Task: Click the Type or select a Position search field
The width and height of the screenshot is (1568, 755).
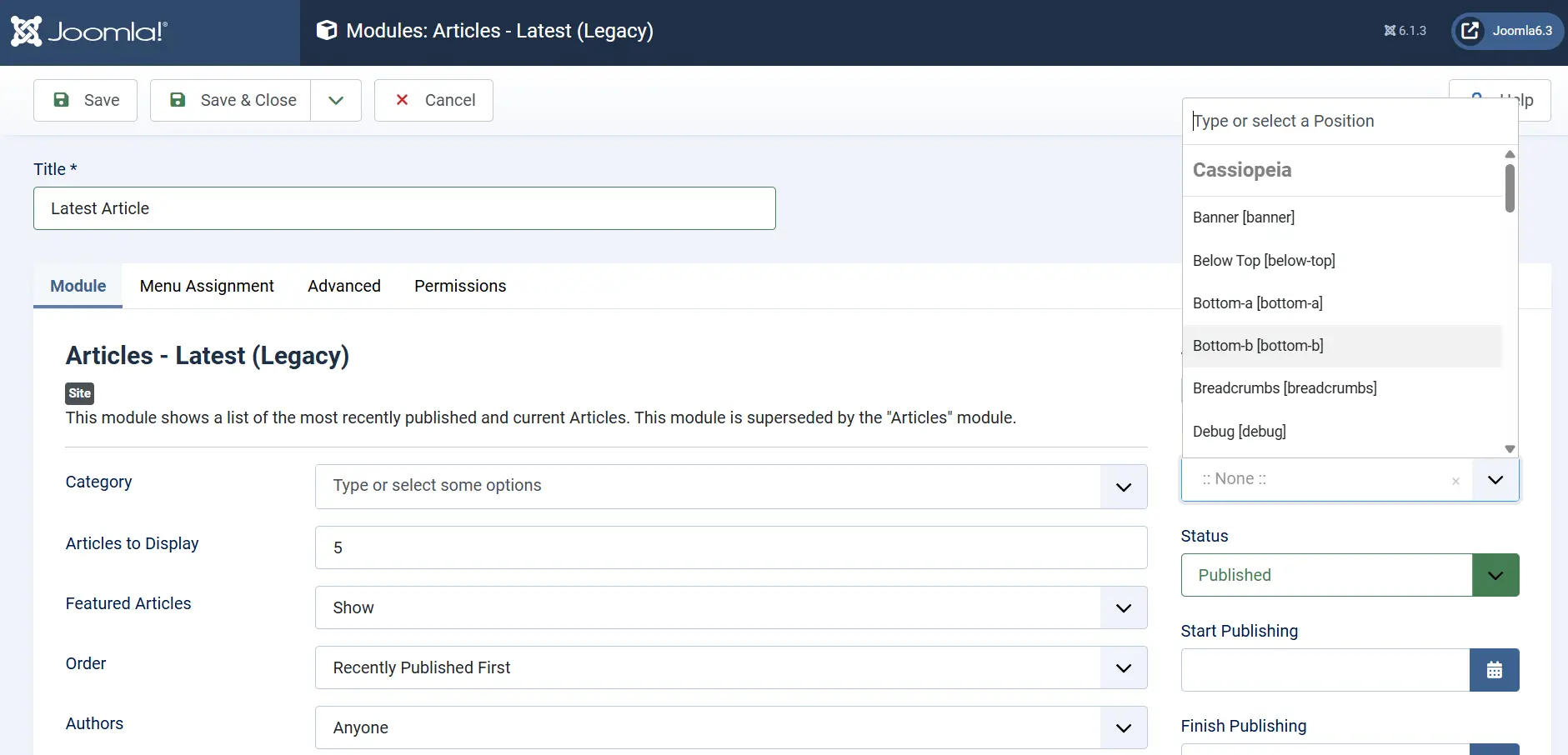Action: point(1350,121)
